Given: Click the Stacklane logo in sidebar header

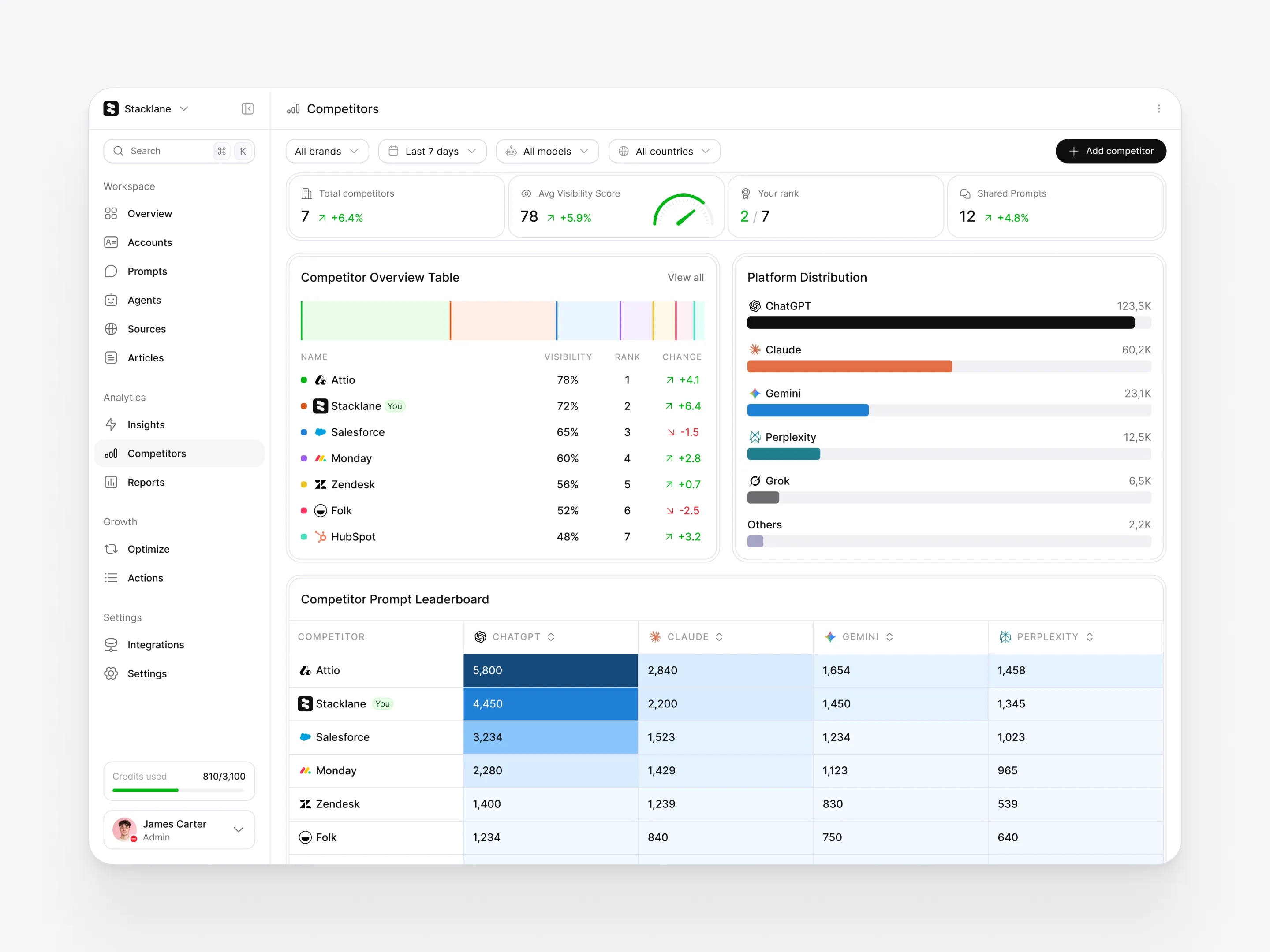Looking at the screenshot, I should pyautogui.click(x=111, y=108).
